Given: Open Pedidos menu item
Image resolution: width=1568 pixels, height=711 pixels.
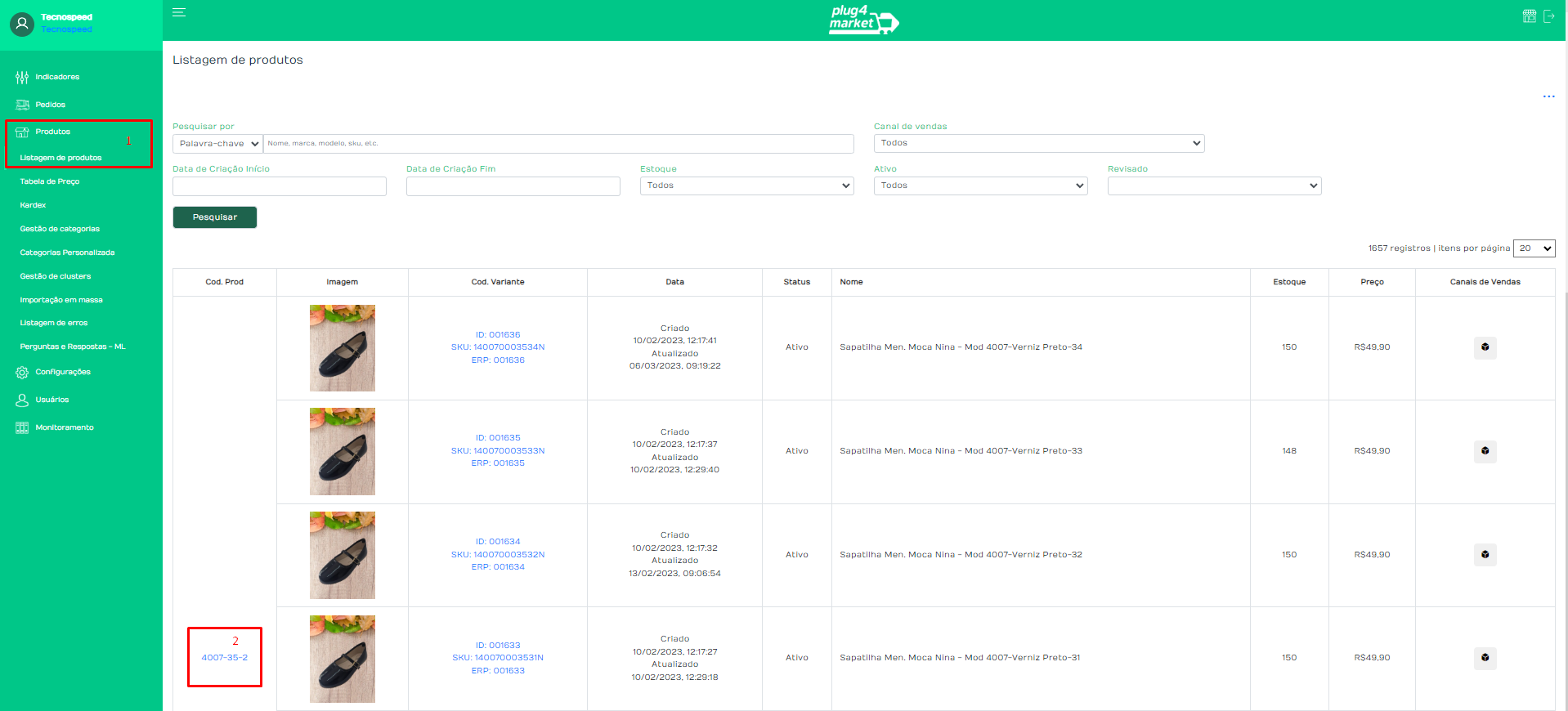Looking at the screenshot, I should click(50, 105).
